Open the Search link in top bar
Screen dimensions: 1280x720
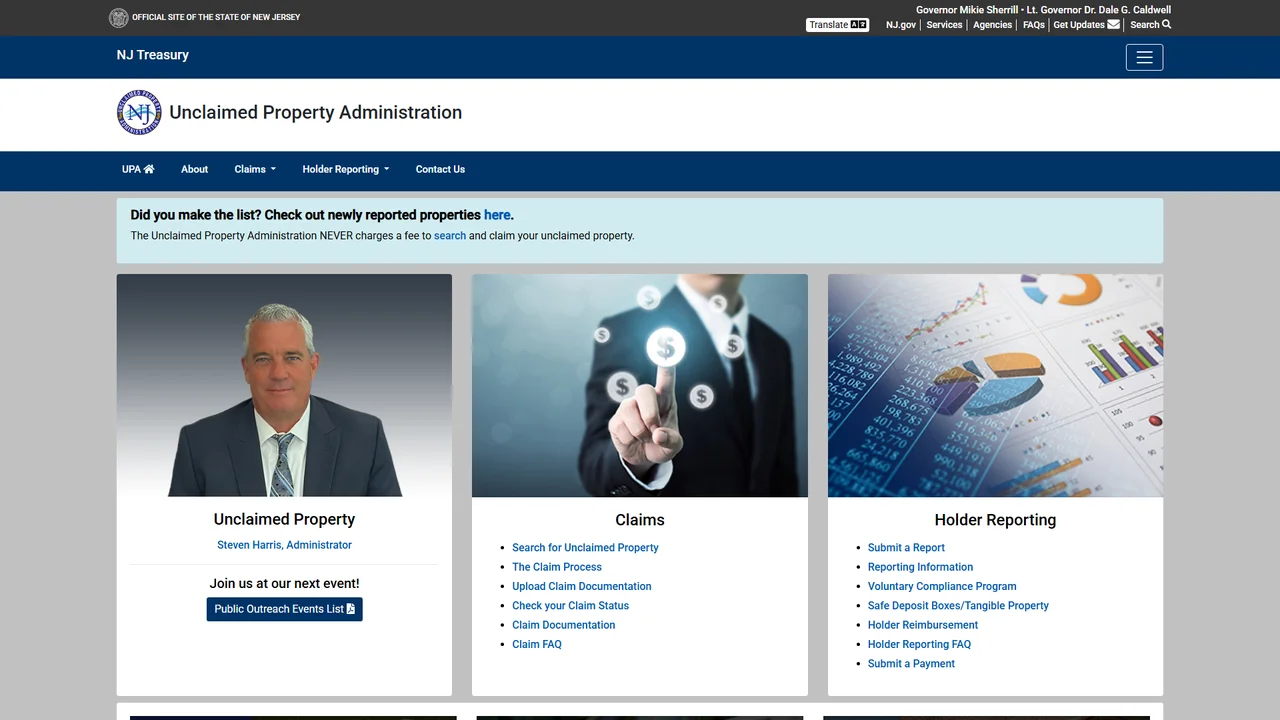pos(1150,25)
